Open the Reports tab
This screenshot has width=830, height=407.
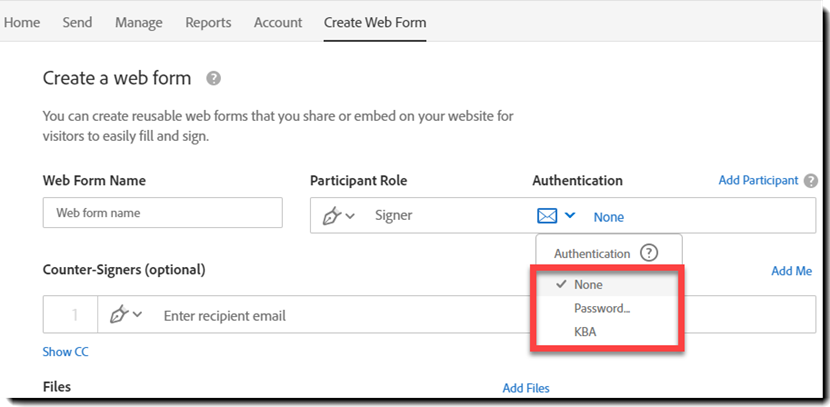[208, 22]
